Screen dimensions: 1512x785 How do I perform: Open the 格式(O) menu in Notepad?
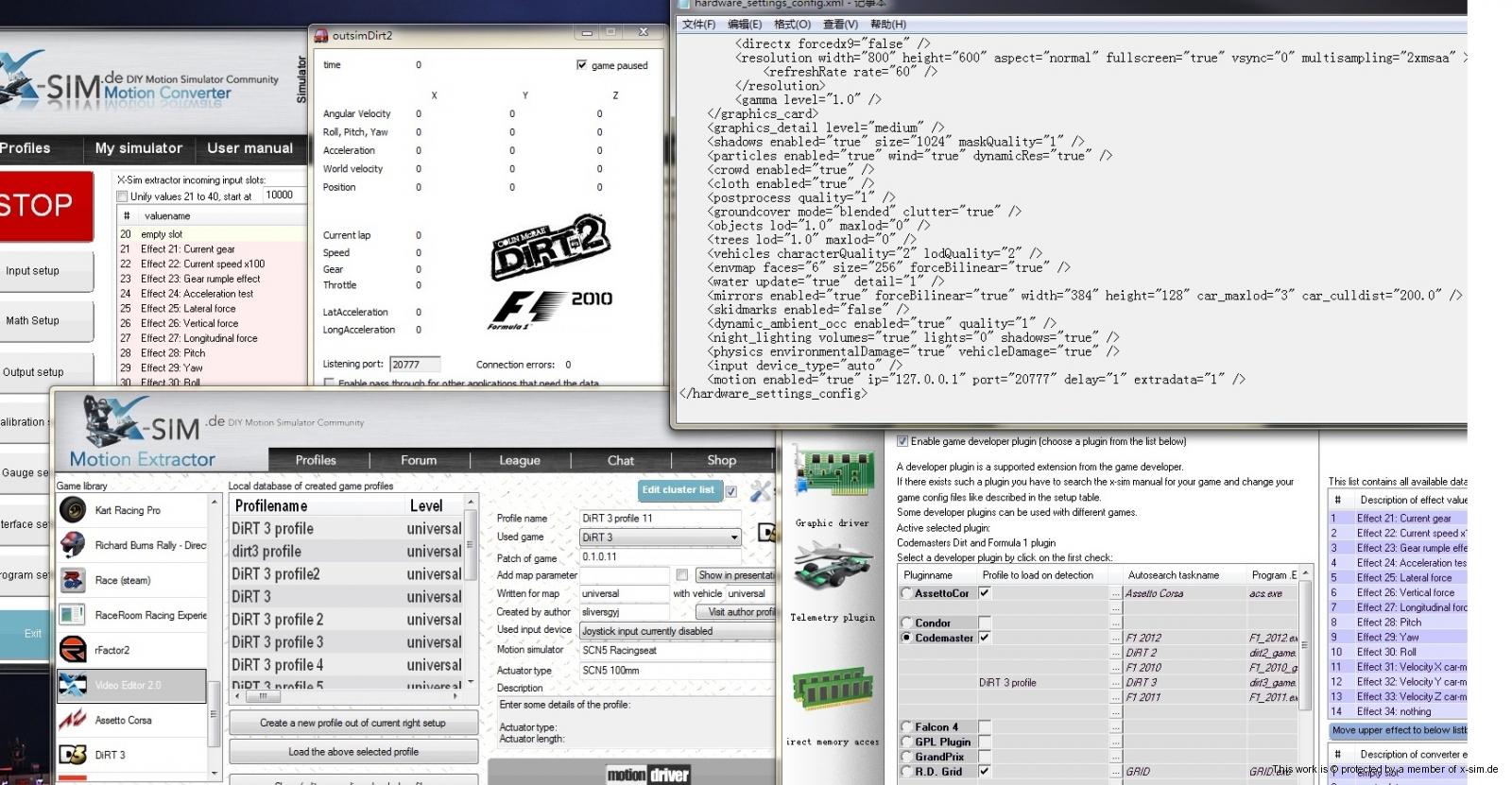click(792, 25)
